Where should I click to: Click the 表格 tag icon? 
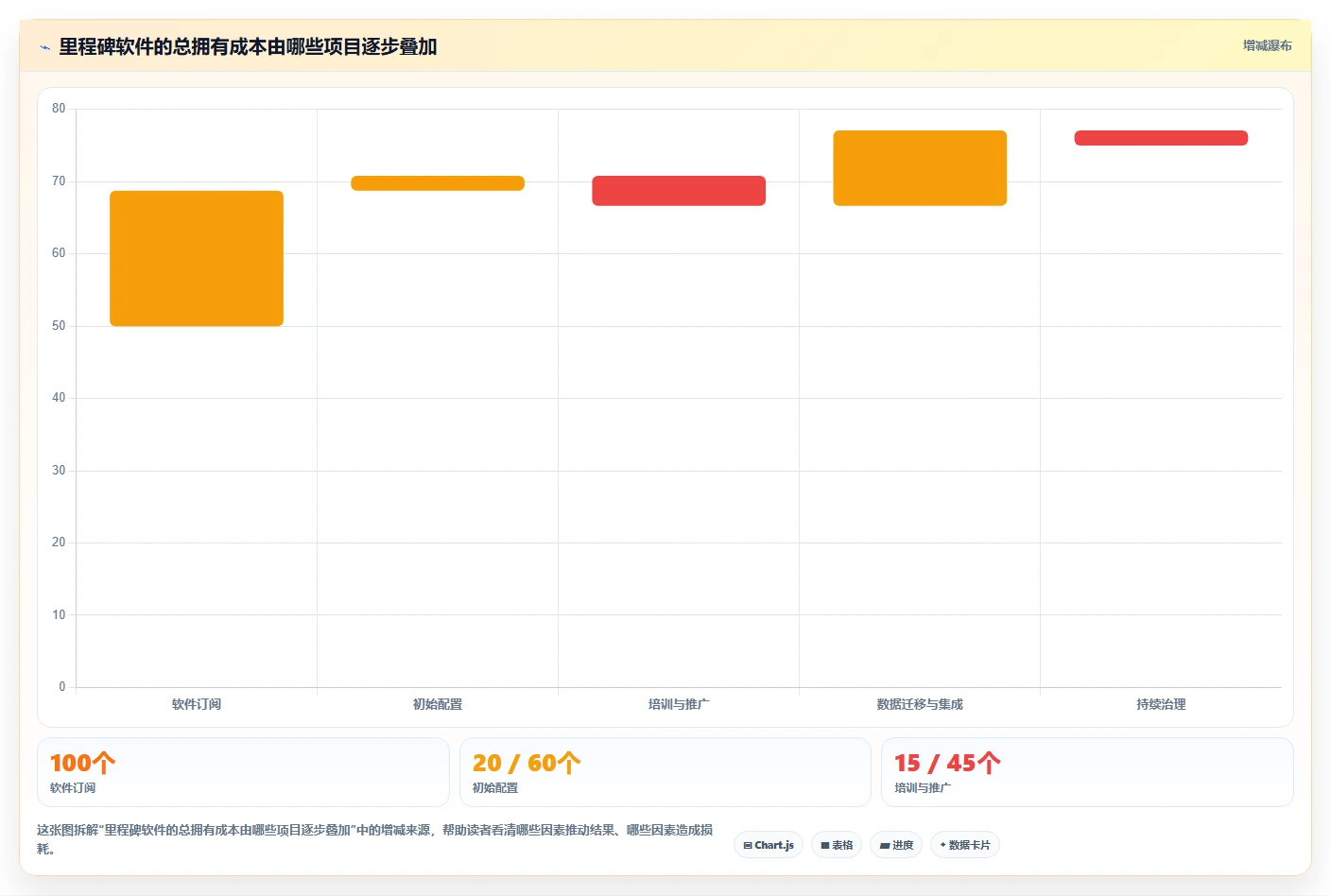click(x=825, y=846)
